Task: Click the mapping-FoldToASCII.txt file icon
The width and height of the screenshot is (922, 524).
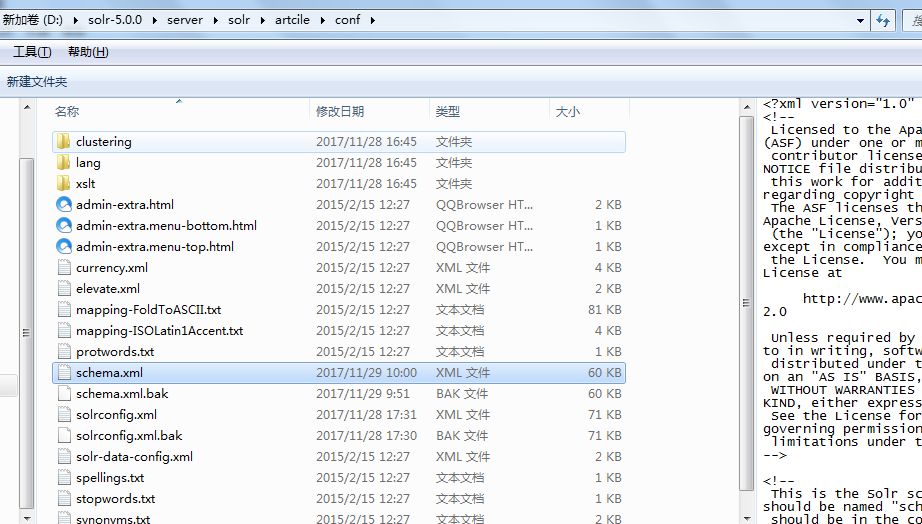Action: click(64, 310)
